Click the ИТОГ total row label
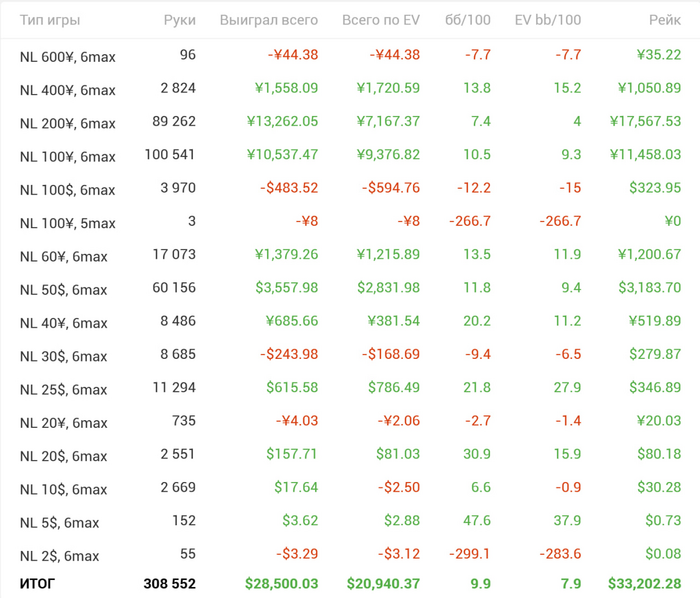700x598 pixels. click(x=37, y=584)
